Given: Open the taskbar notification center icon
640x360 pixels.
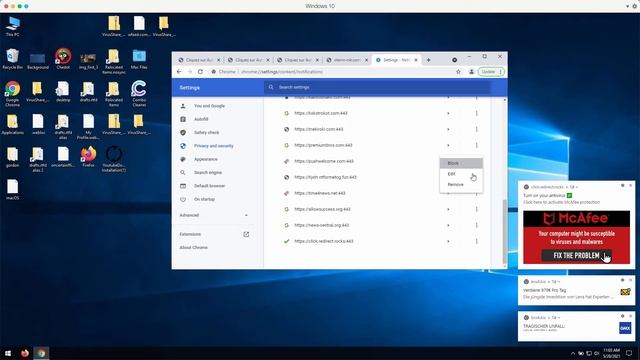Looking at the screenshot, I should coord(629,353).
